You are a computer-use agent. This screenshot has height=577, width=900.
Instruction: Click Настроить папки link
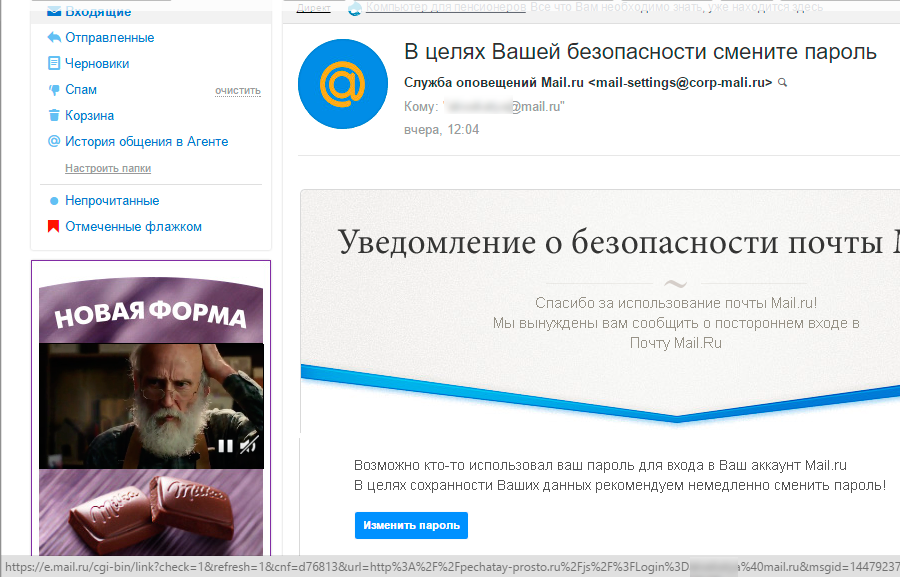point(108,168)
